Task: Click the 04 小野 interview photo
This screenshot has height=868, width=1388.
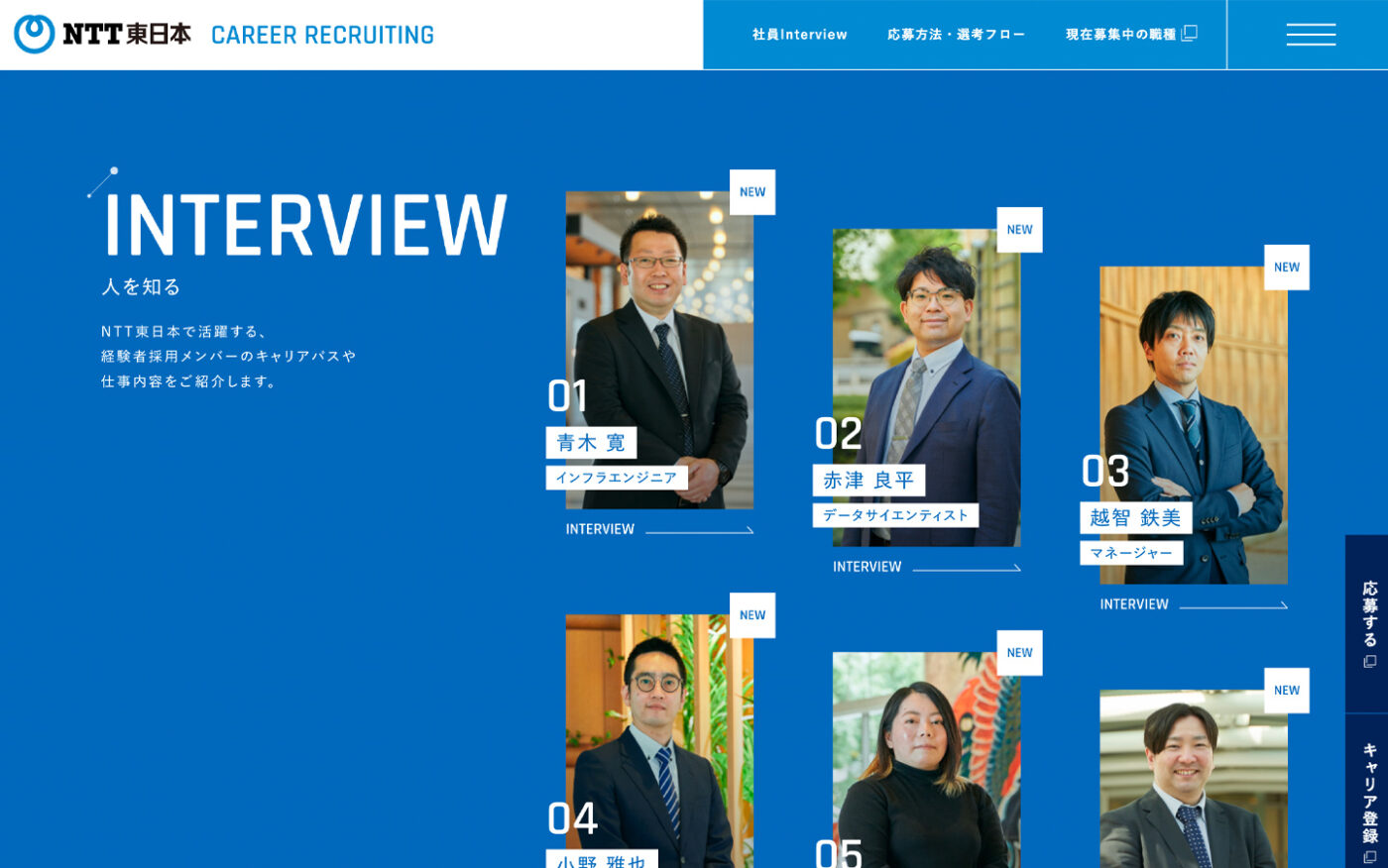Action: click(659, 741)
